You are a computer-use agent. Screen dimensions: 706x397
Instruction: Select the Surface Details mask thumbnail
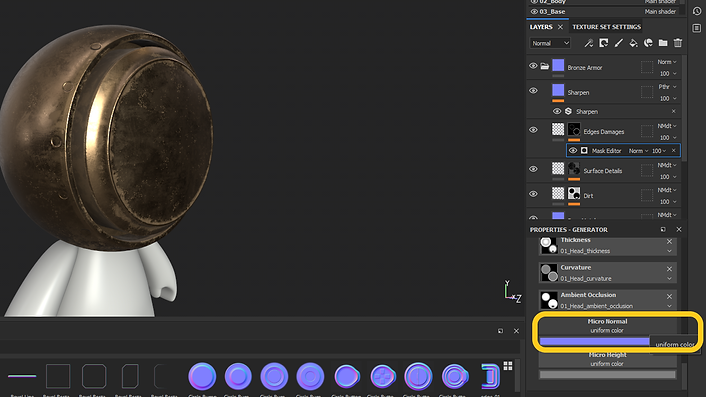coord(574,169)
